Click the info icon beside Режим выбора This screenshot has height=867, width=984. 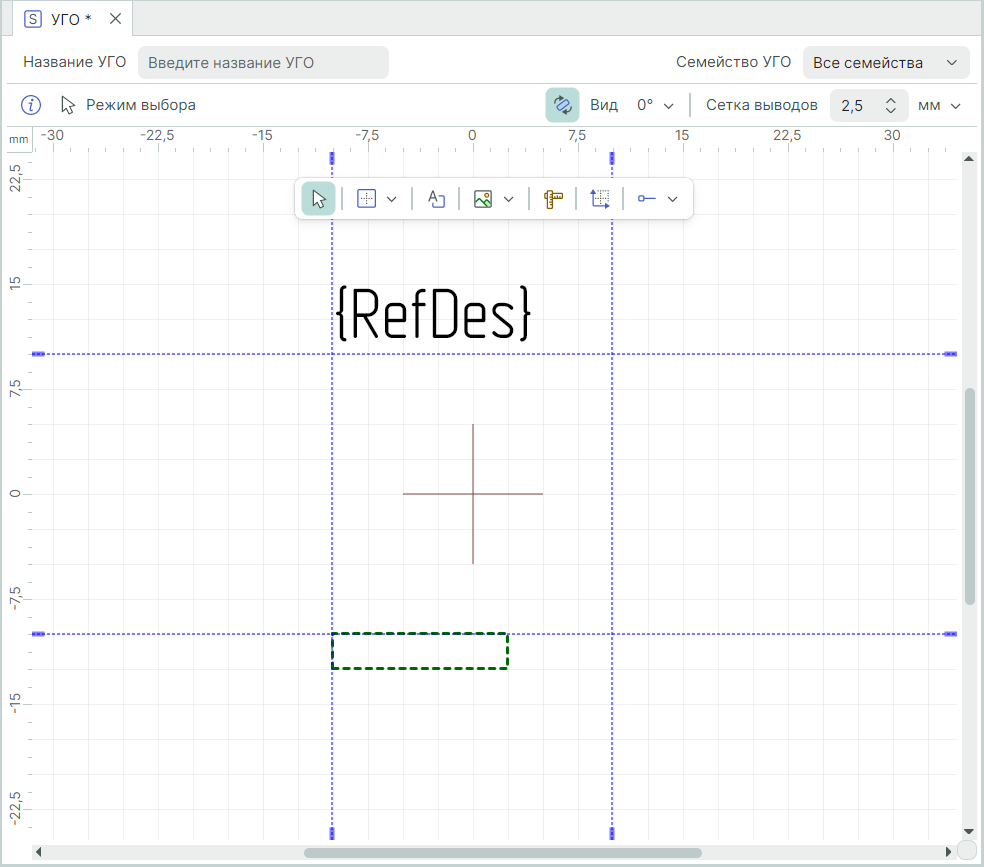click(x=31, y=105)
